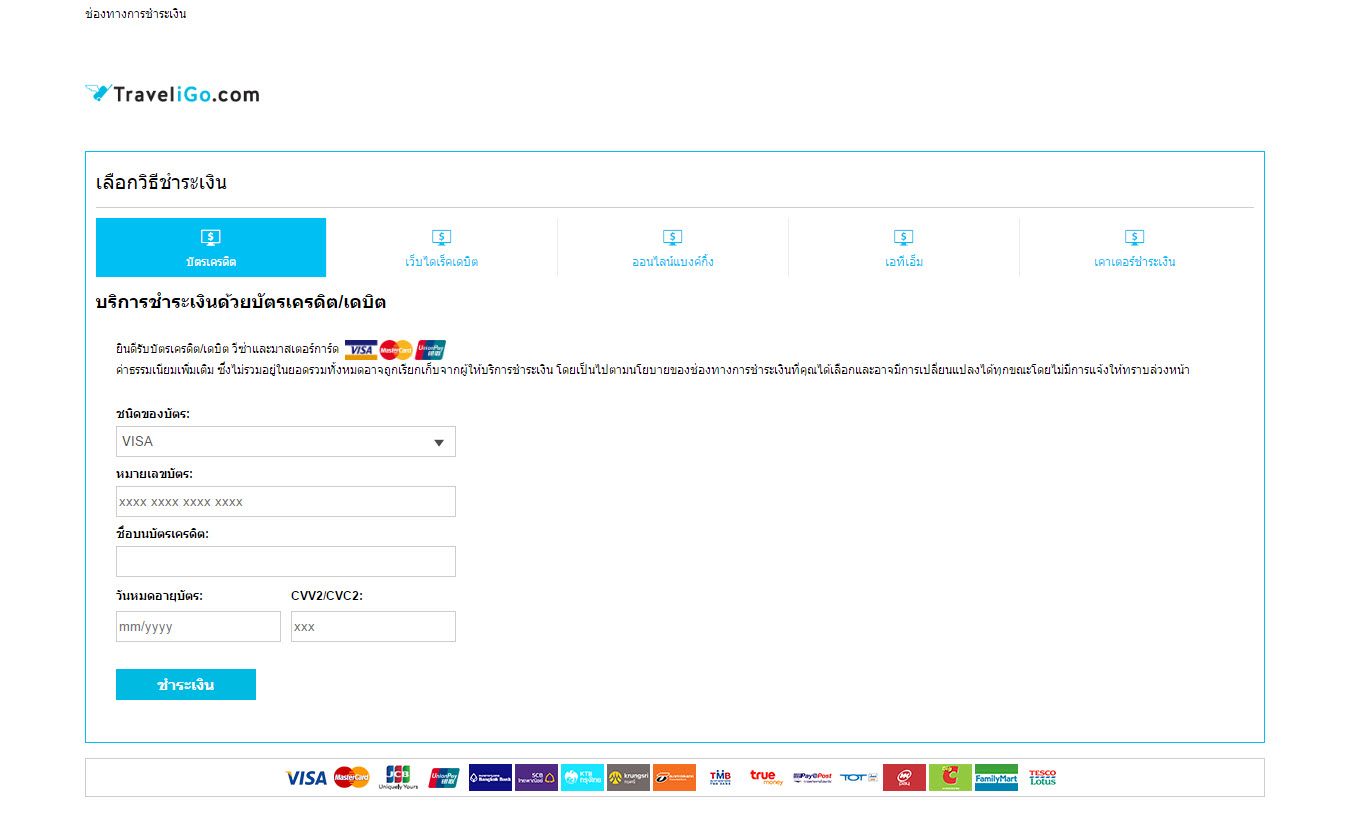Viewport: 1347px width, 817px height.
Task: Click the CVV2/CVC2 security code field
Action: pos(373,627)
